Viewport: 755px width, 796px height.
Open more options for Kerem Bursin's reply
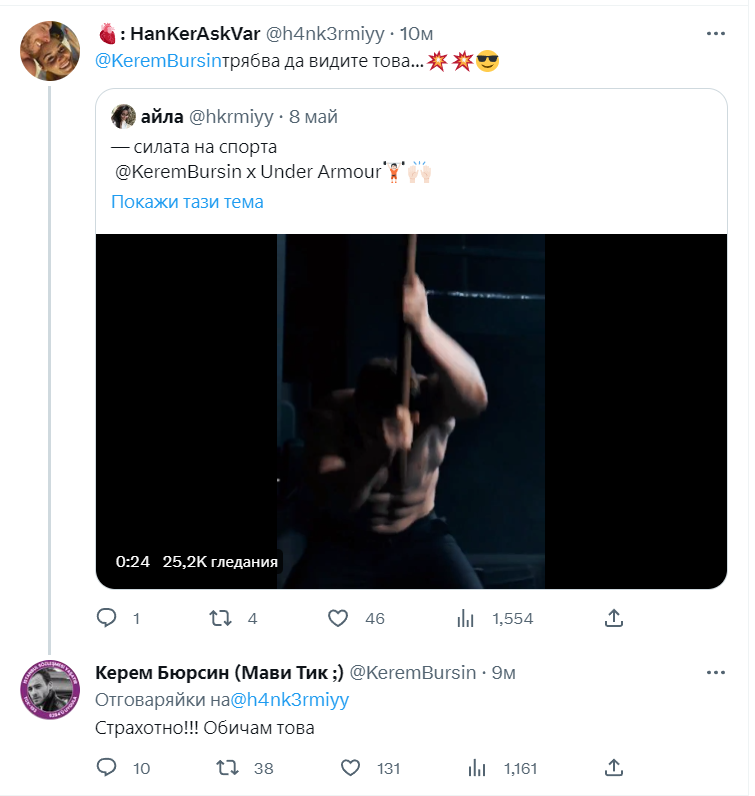click(x=716, y=671)
